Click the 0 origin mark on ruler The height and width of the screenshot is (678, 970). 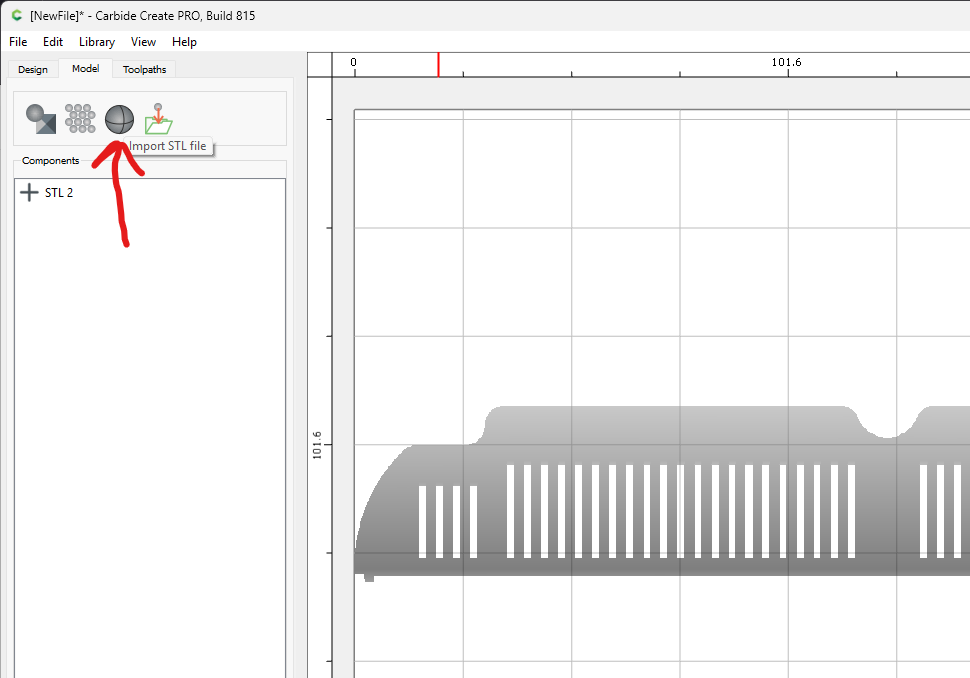(x=353, y=62)
